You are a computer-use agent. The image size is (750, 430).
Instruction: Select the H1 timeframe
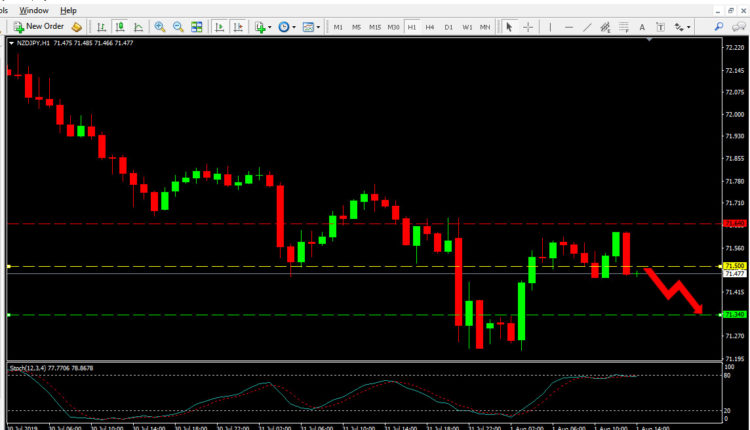[x=412, y=27]
